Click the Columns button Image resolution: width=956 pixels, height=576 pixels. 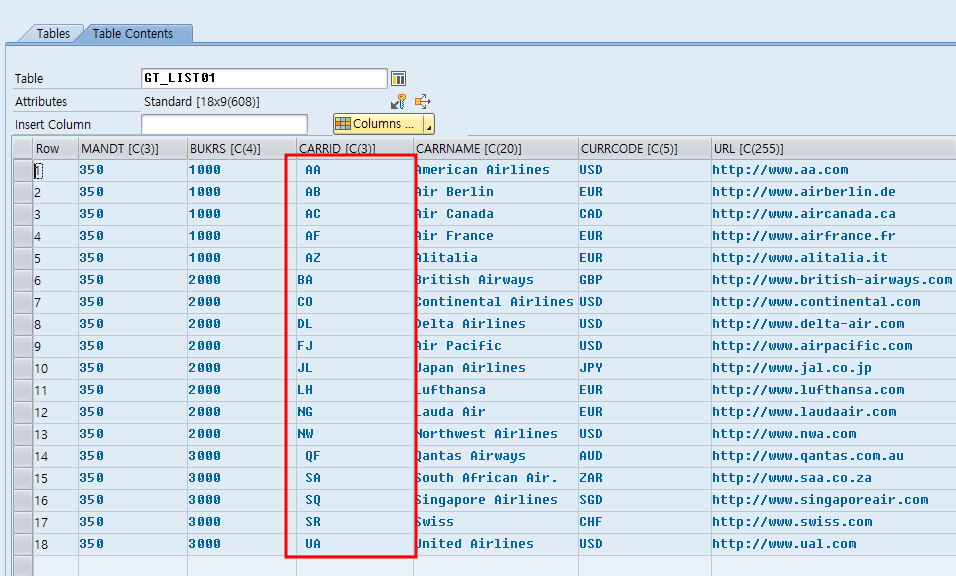pyautogui.click(x=379, y=124)
